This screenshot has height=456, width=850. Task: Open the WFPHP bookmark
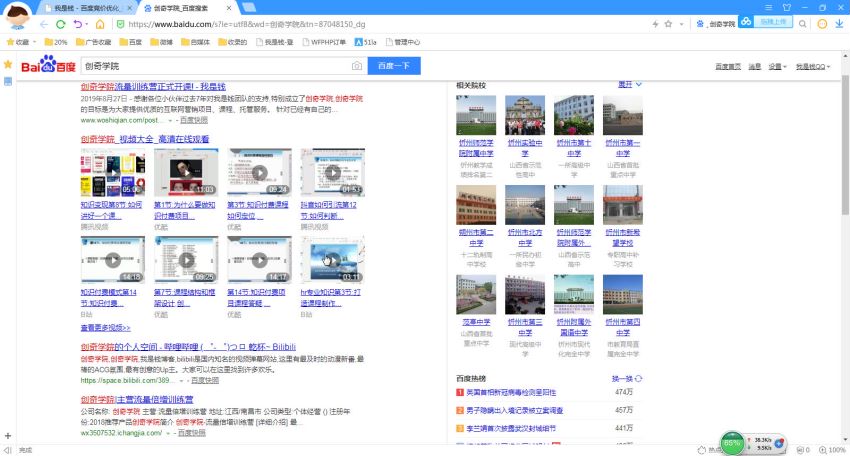click(x=324, y=42)
